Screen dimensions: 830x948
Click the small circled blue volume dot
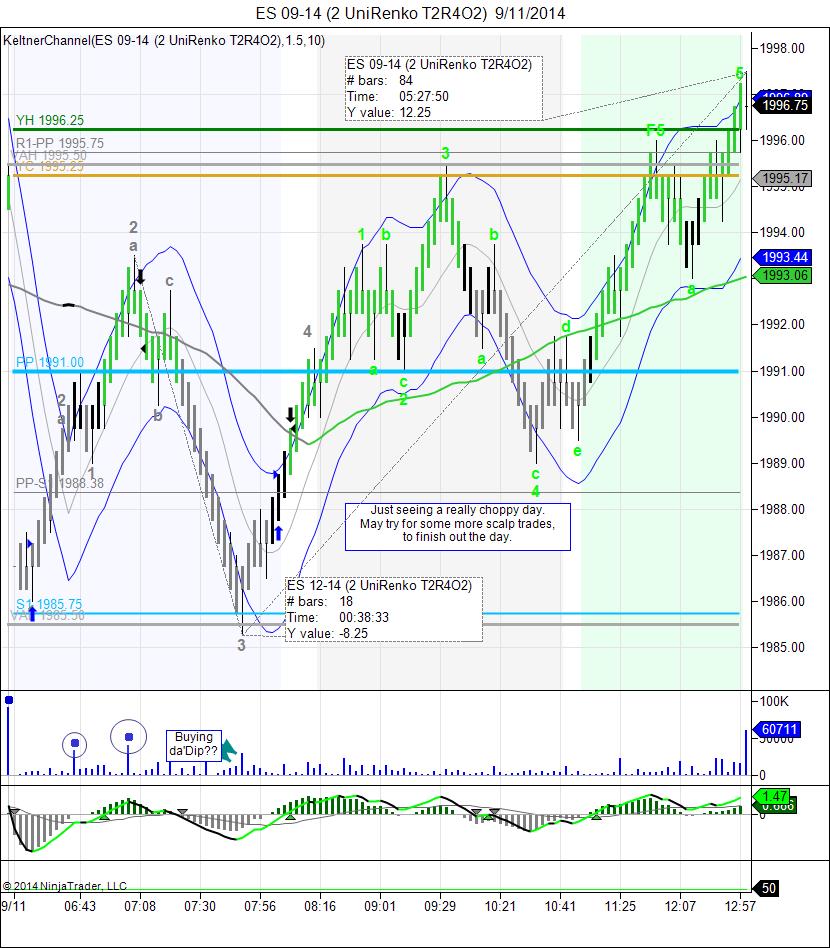74,743
